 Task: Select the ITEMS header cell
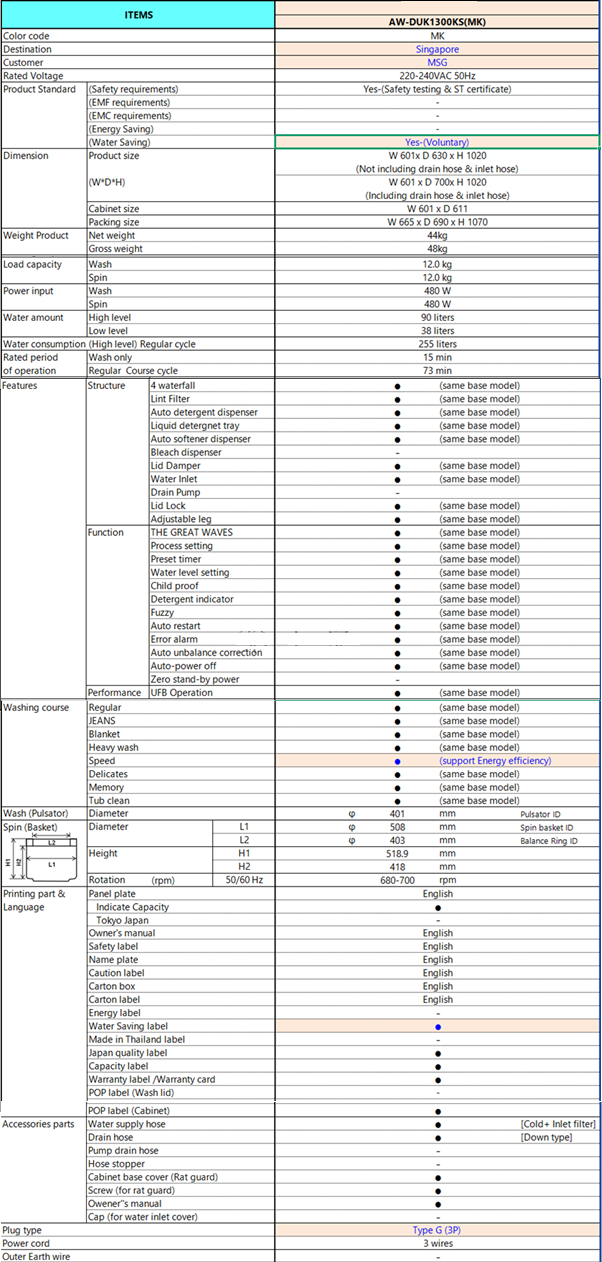[x=138, y=15]
